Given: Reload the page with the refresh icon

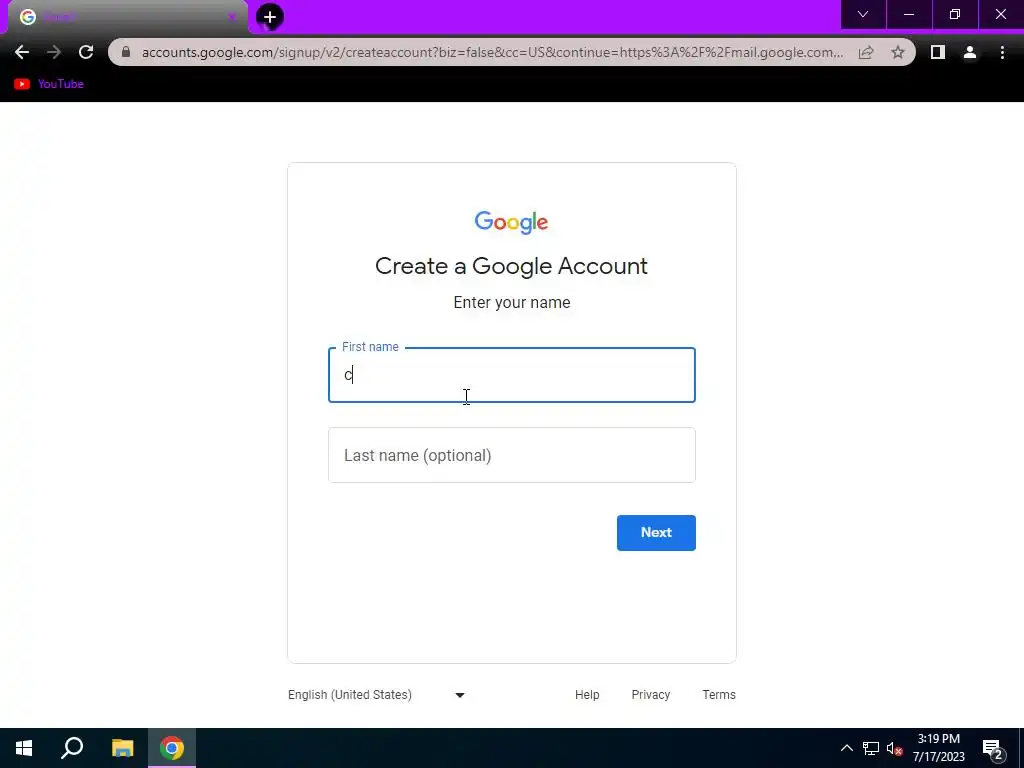Looking at the screenshot, I should [x=86, y=52].
